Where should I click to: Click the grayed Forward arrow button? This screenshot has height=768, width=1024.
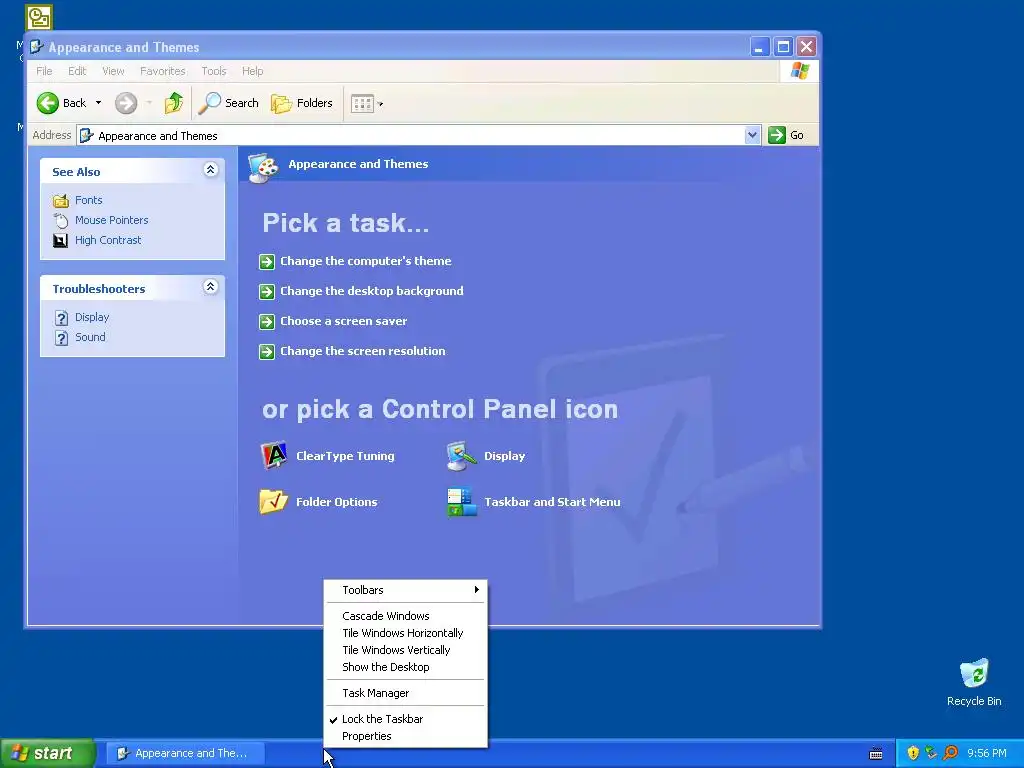pyautogui.click(x=126, y=103)
